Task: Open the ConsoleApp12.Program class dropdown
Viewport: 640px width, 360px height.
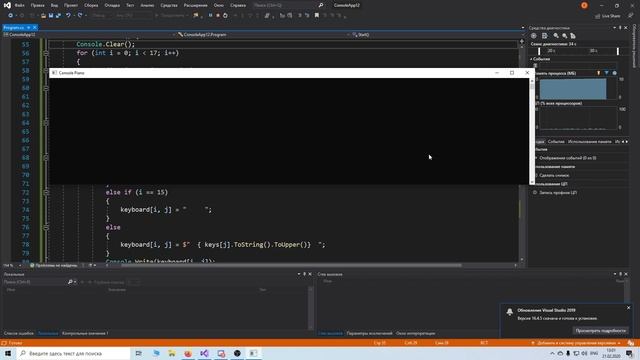Action: tap(348, 35)
